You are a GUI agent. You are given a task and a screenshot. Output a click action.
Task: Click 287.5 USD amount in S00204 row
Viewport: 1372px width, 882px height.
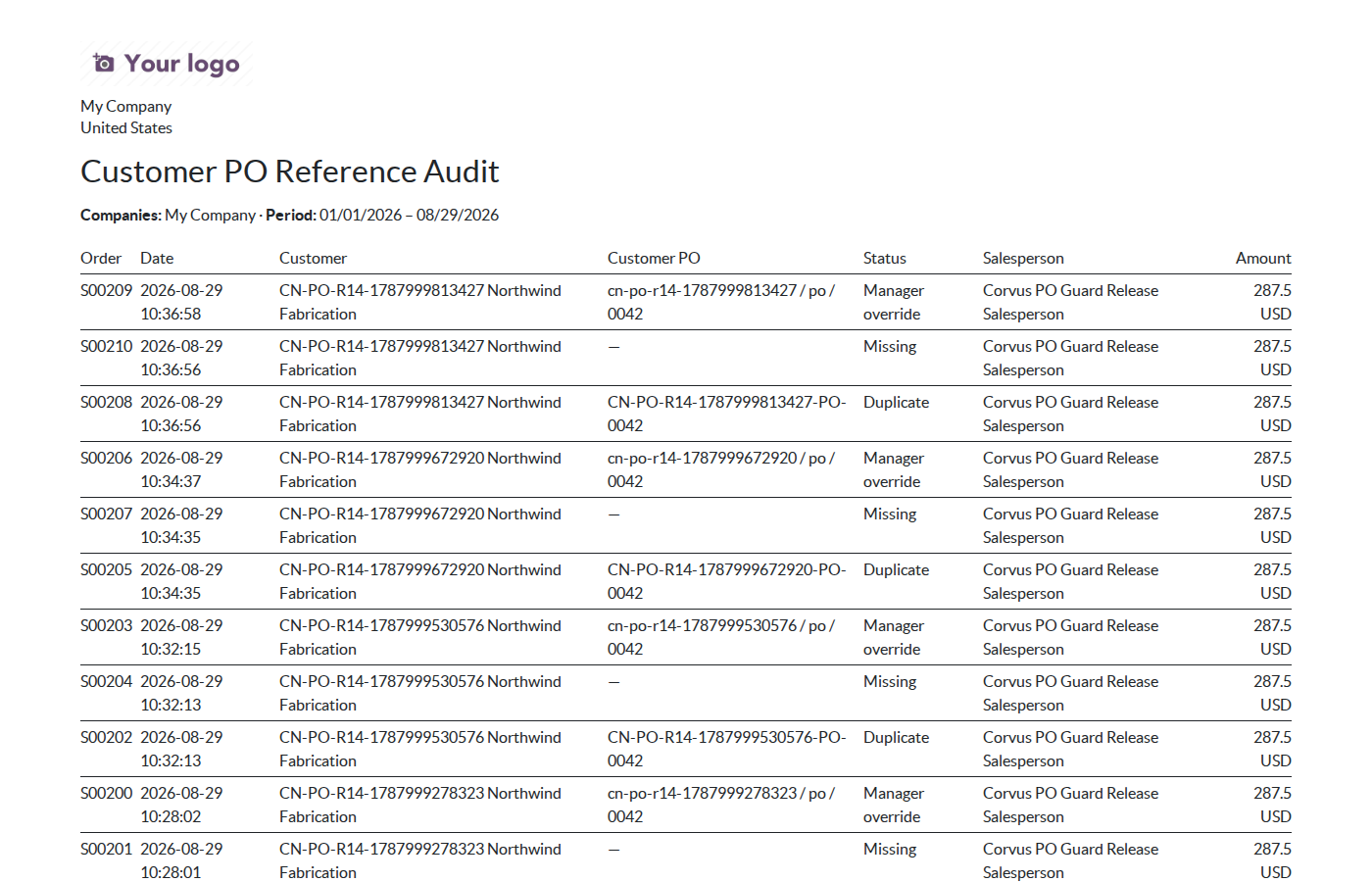[1272, 693]
